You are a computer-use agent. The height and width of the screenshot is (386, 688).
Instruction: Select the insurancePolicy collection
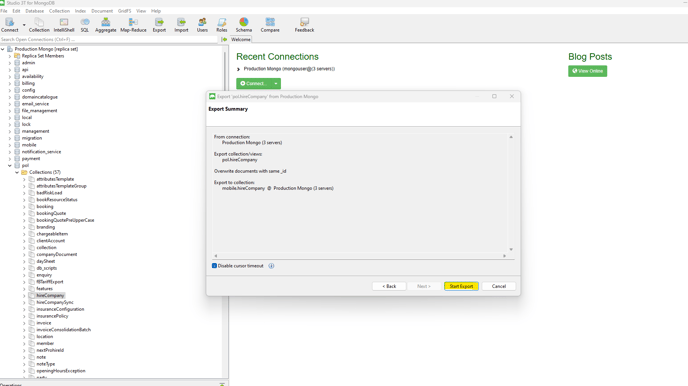(52, 316)
